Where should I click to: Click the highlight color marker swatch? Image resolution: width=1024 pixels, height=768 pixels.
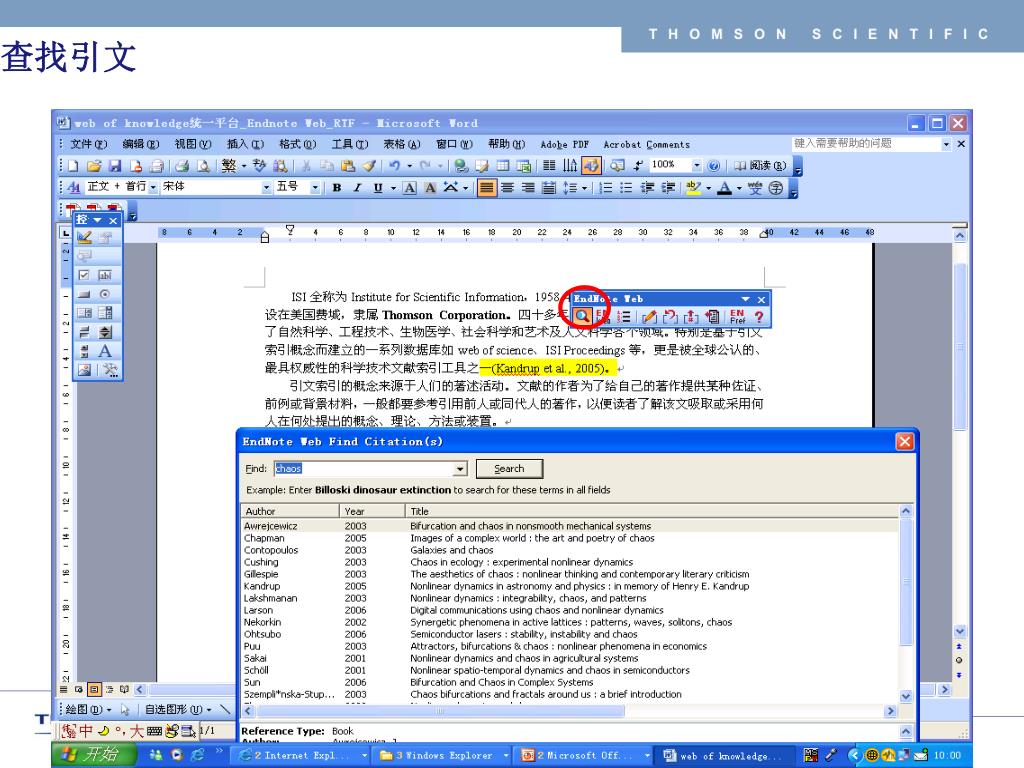pyautogui.click(x=694, y=188)
